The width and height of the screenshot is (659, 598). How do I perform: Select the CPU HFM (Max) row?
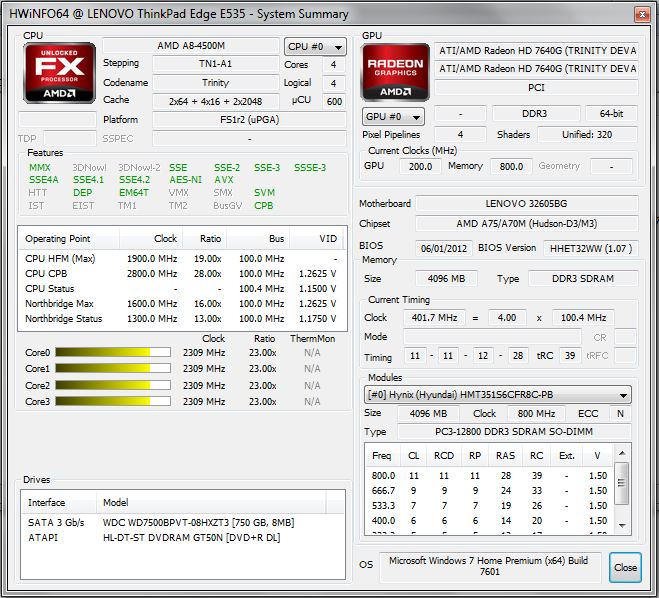coord(182,258)
